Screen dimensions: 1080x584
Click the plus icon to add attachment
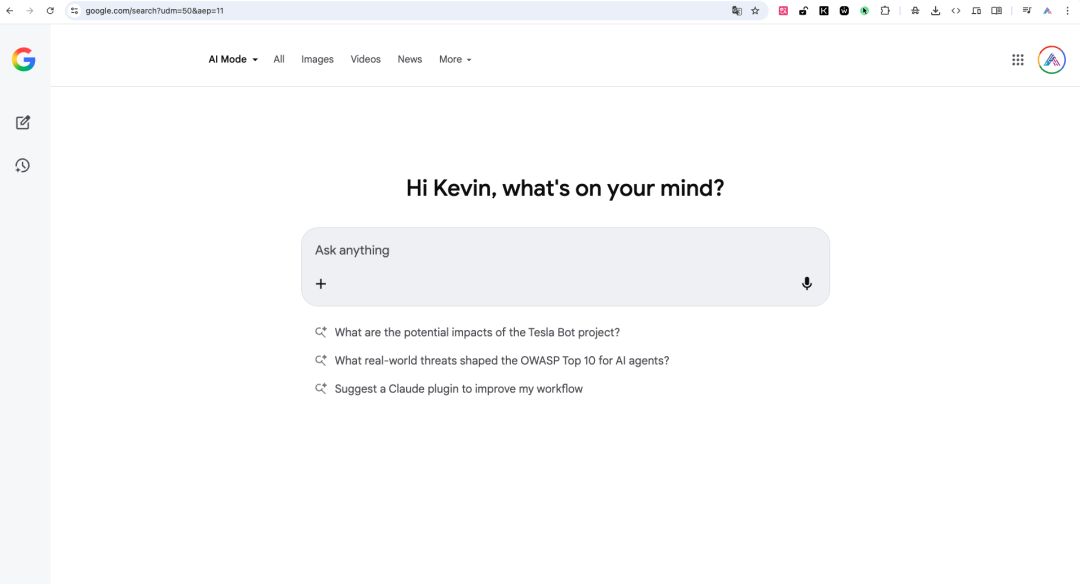point(321,284)
